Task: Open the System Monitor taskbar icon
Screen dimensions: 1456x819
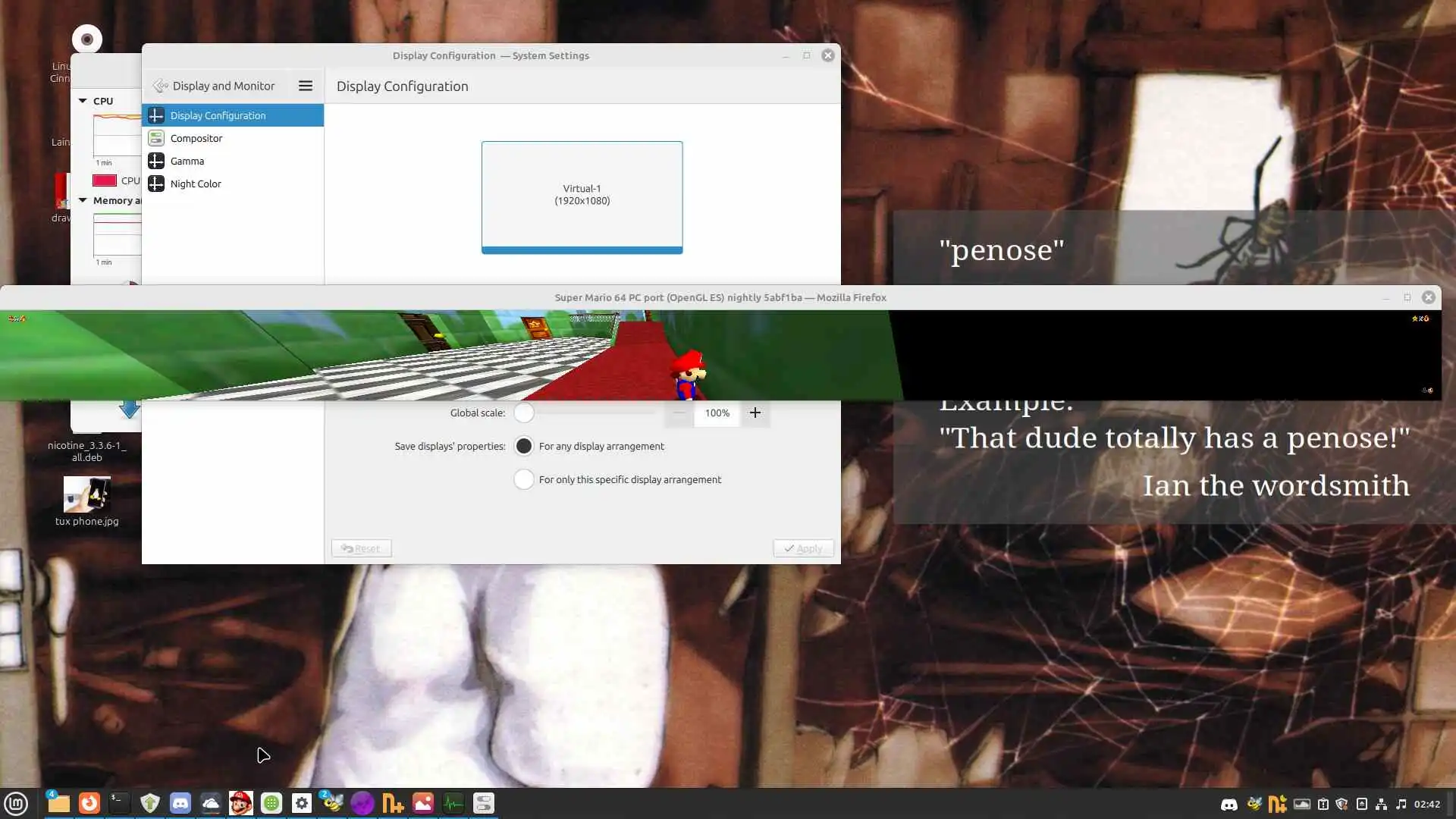Action: [453, 802]
